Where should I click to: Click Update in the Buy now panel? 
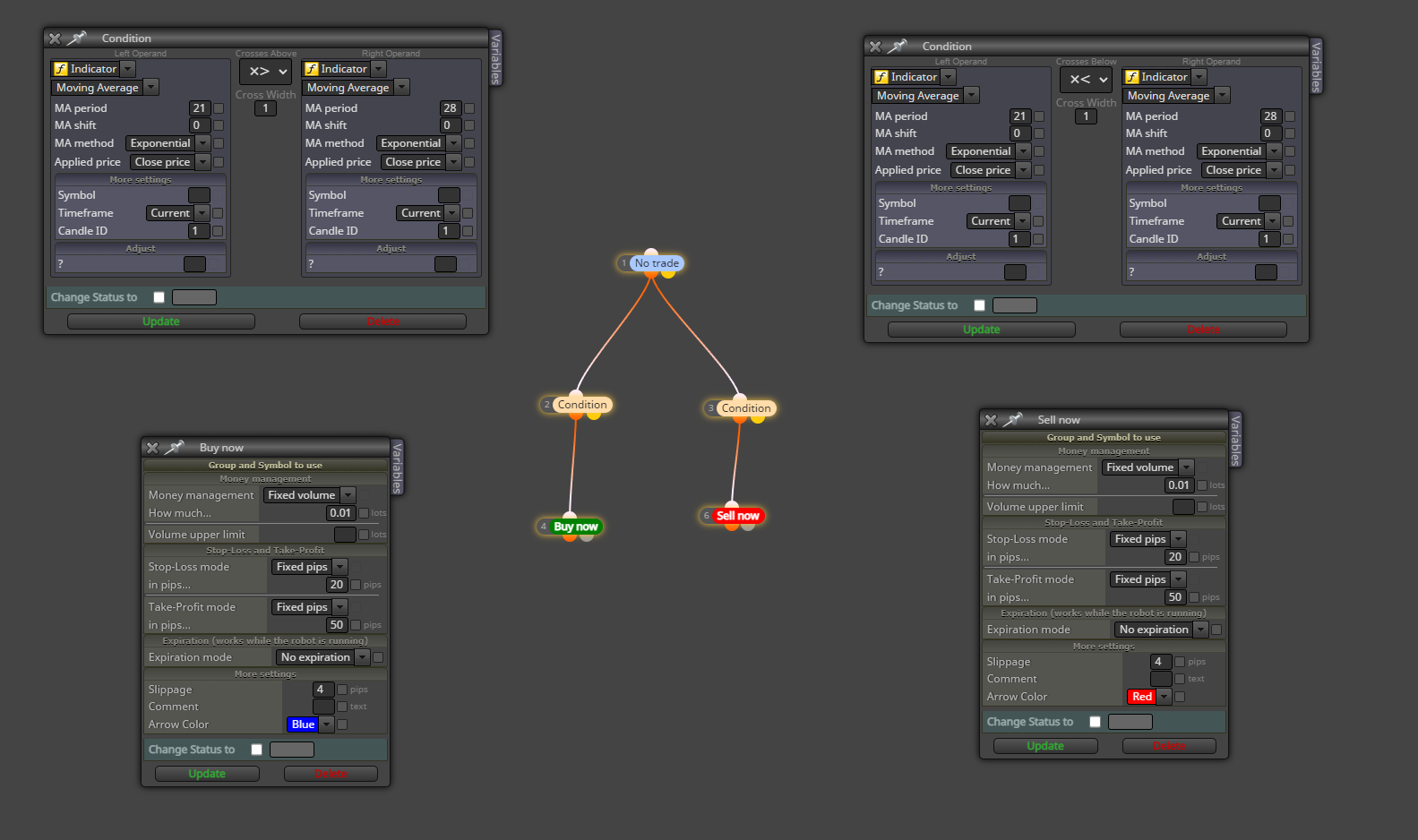[207, 774]
